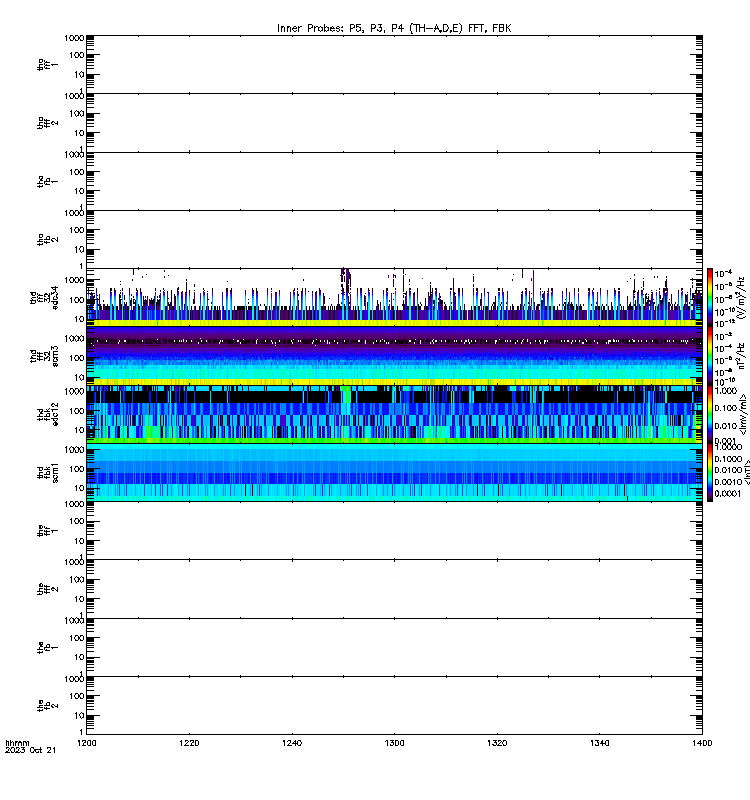
Task: Click the '0.0010' color bar tick value
Action: point(728,482)
